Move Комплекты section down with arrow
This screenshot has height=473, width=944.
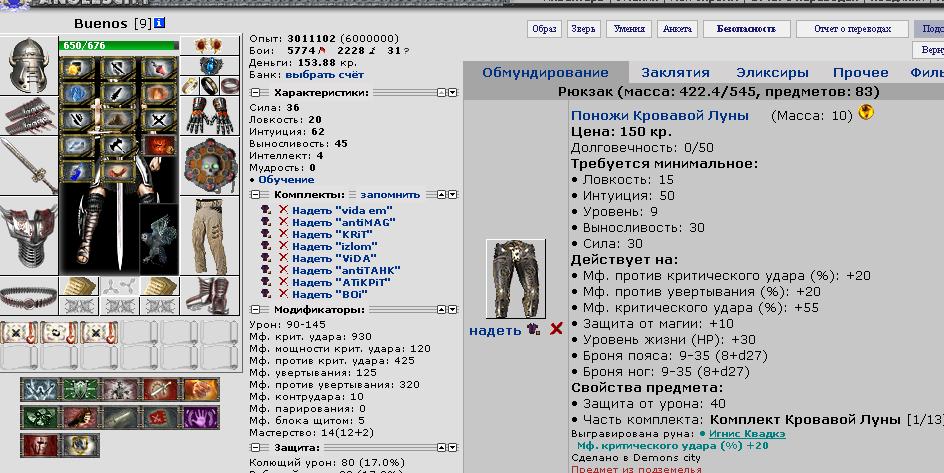click(x=453, y=194)
